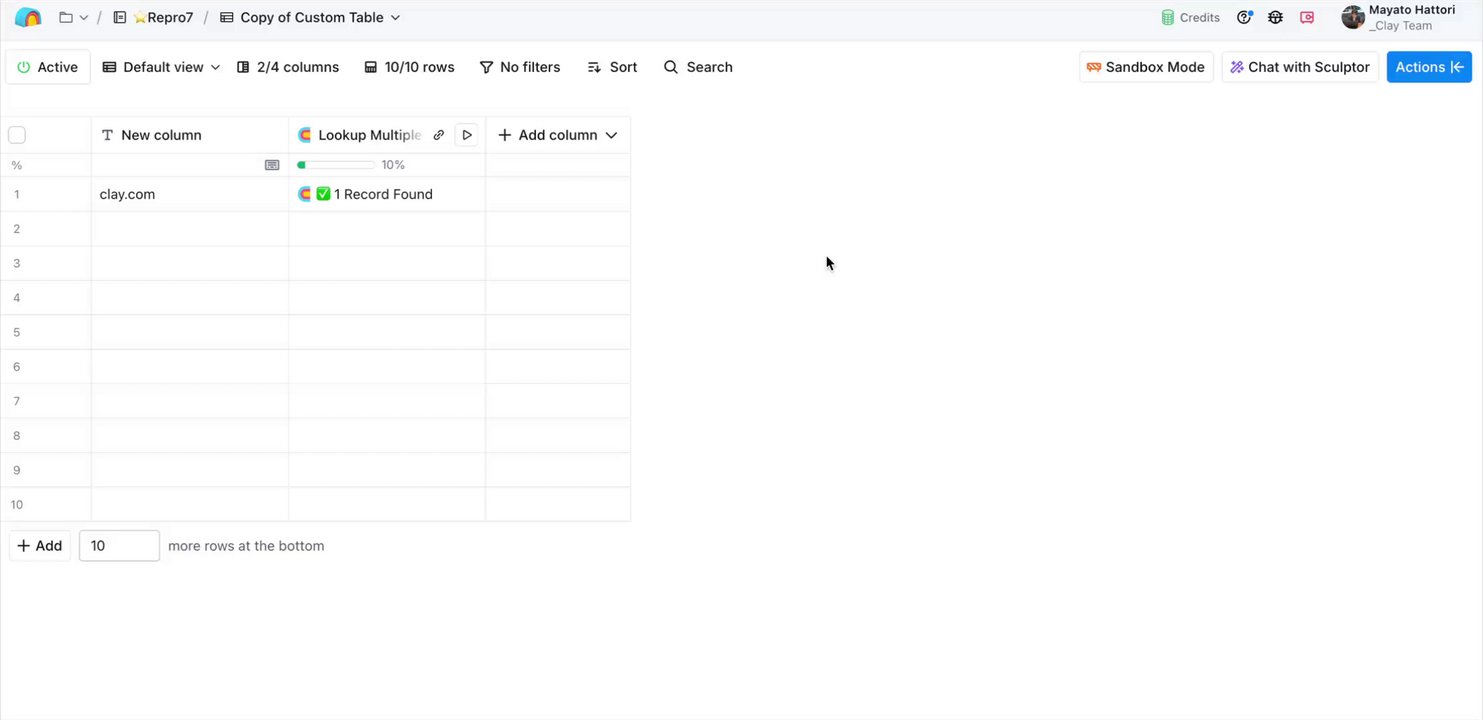Enable Sandbox Mode

point(1146,67)
